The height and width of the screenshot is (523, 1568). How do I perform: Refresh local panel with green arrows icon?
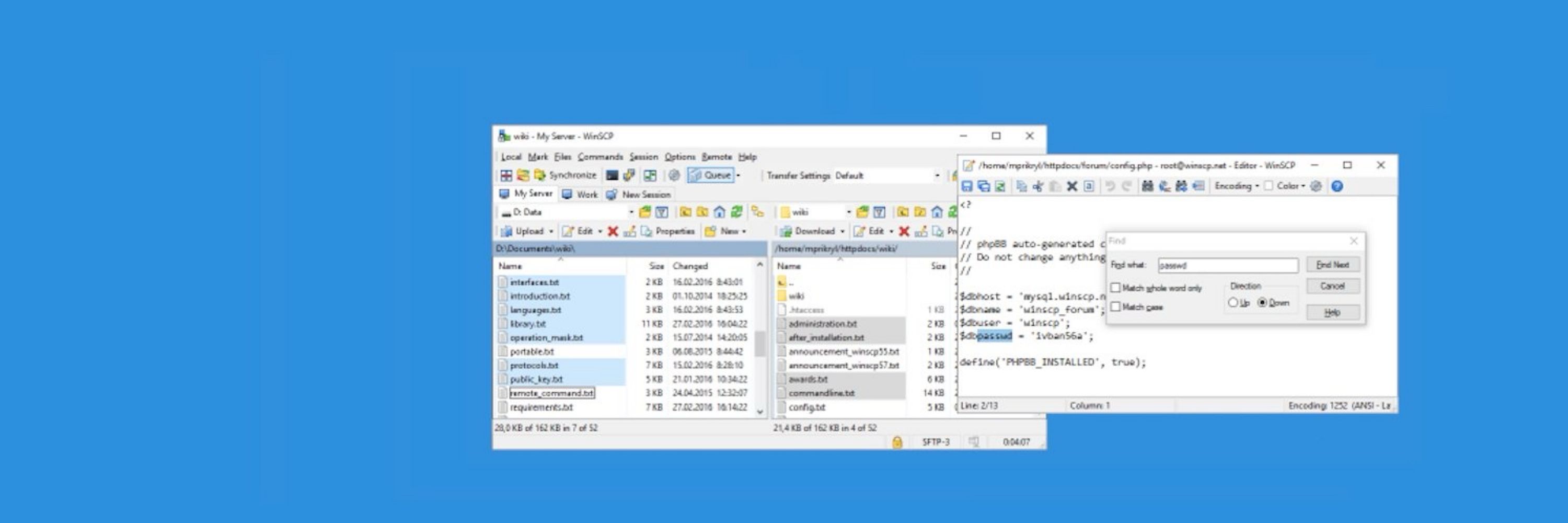pos(736,212)
